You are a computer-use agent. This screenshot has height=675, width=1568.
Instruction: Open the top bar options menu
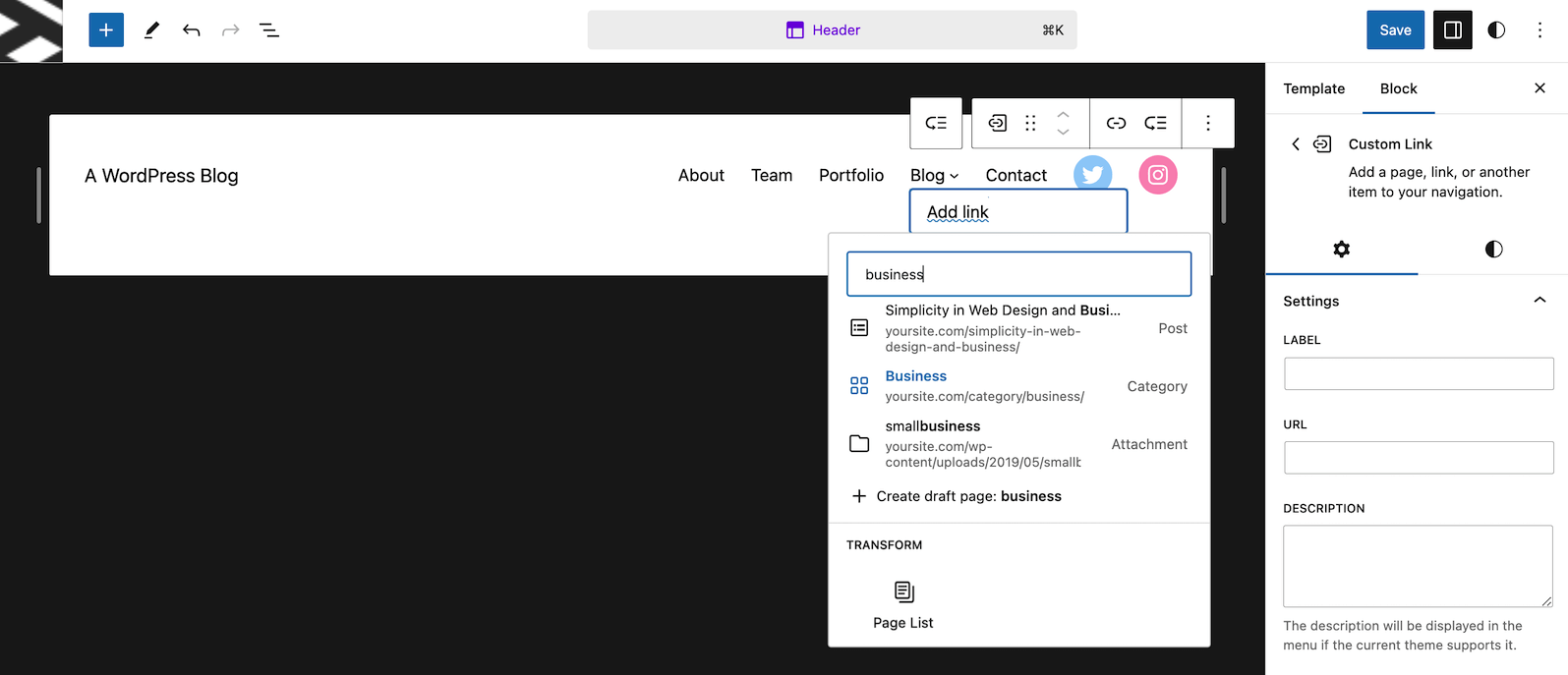point(1539,30)
